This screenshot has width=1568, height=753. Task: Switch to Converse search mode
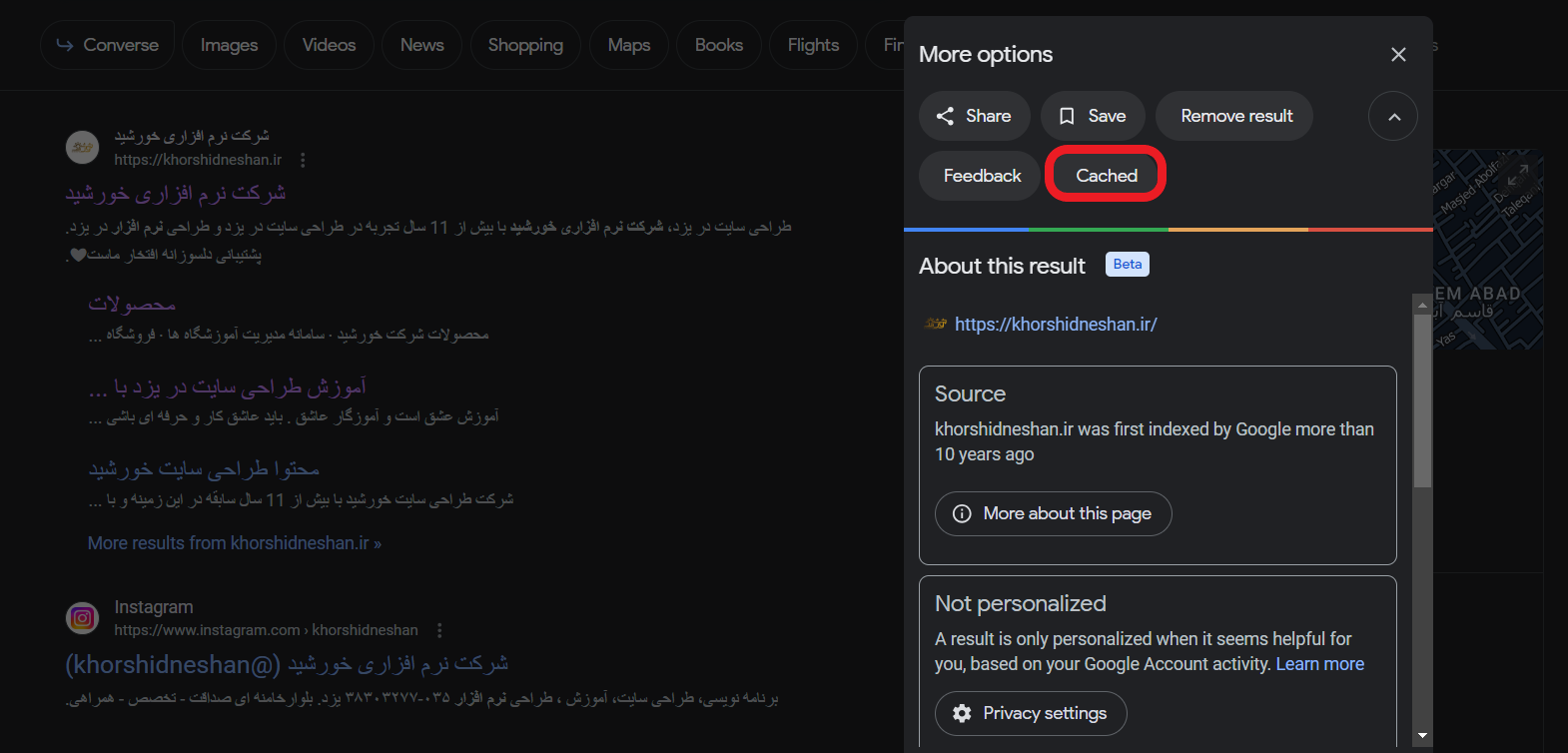point(108,45)
